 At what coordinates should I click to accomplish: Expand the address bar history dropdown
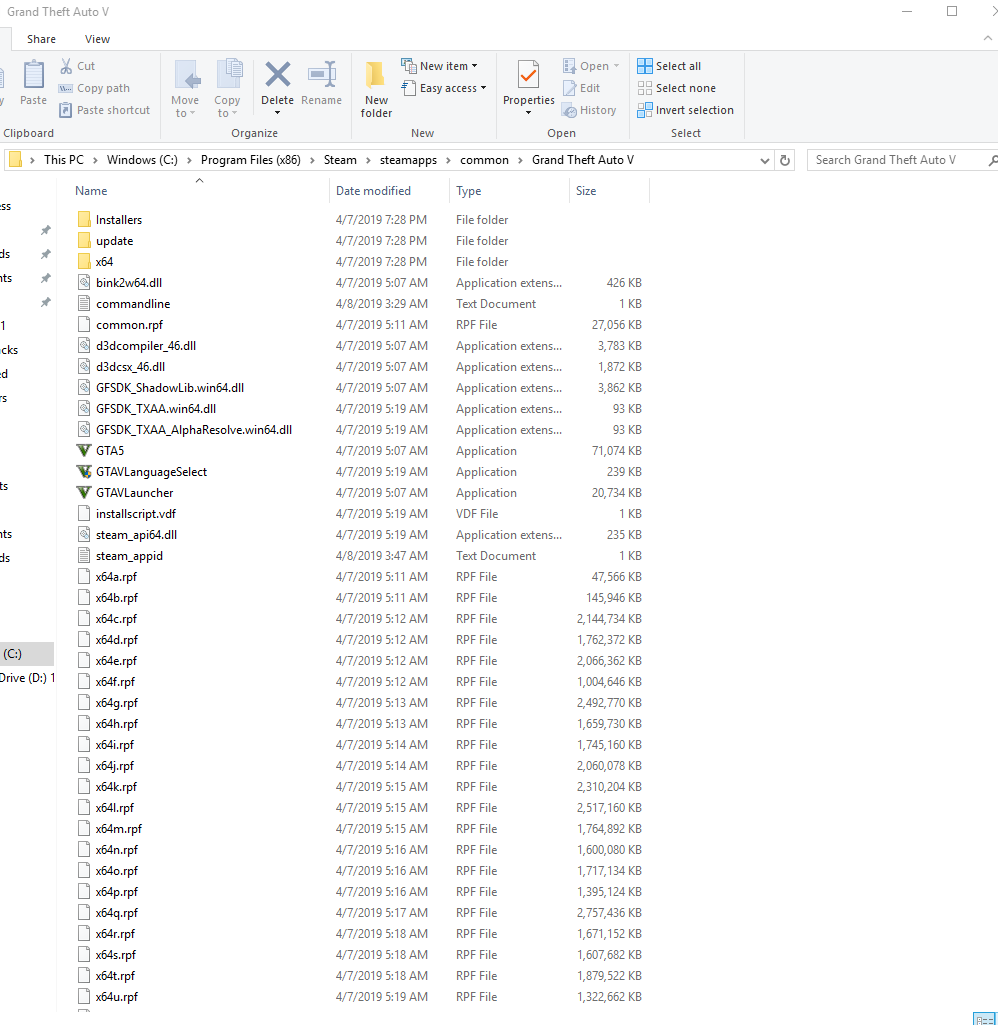coord(765,160)
